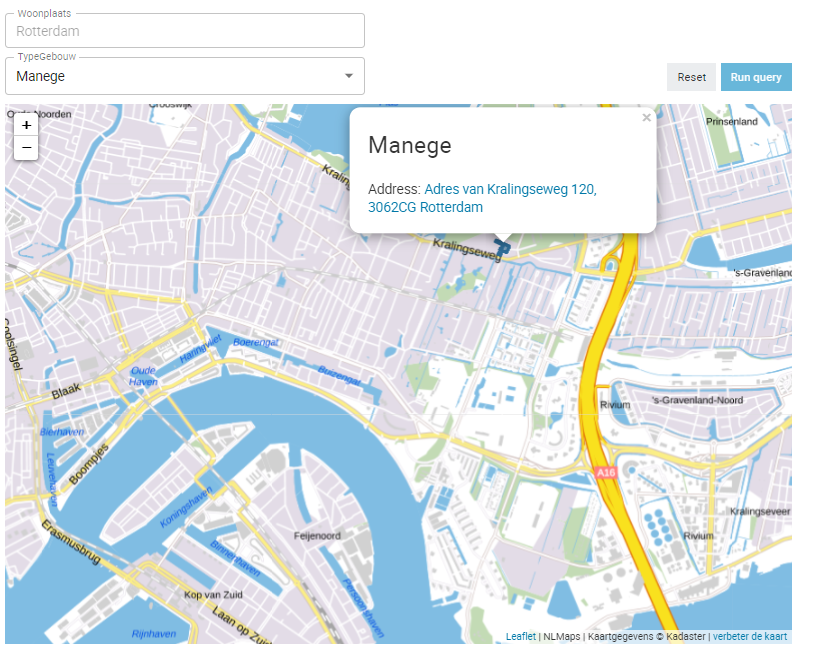Click the Kaartgegevens © Kadaster attribution text
Screen dimensions: 818x651
(x=646, y=636)
